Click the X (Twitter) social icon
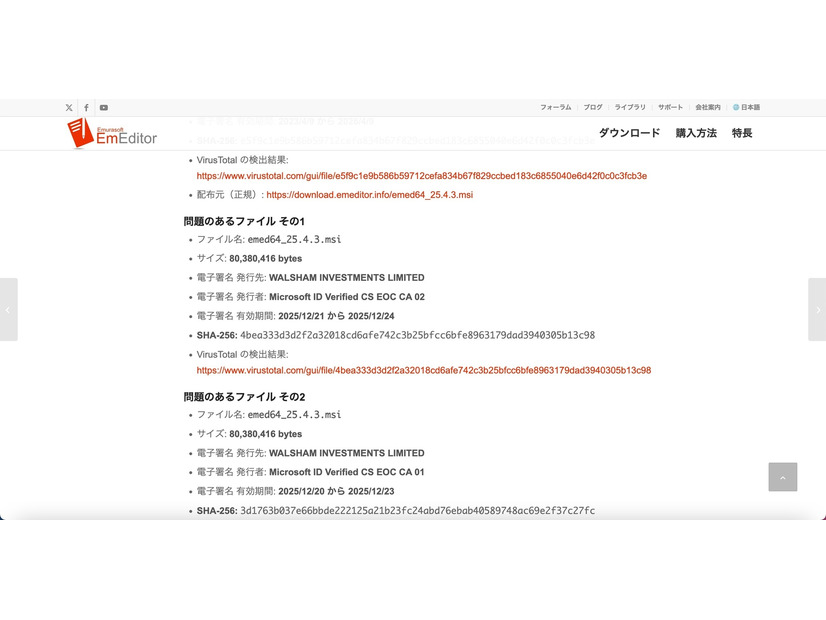Screen dimensions: 826x620 coord(68,107)
